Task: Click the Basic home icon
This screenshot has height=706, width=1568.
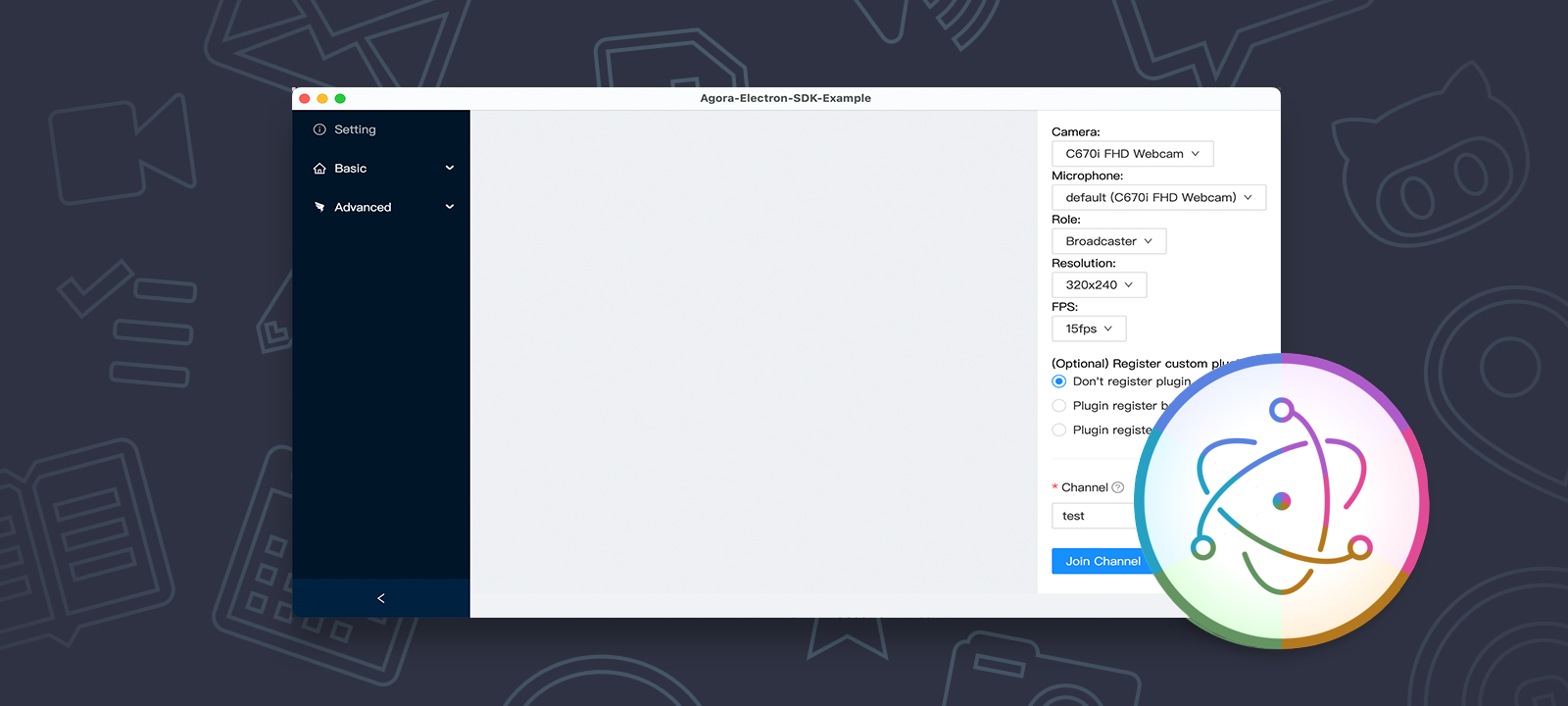Action: tap(319, 169)
